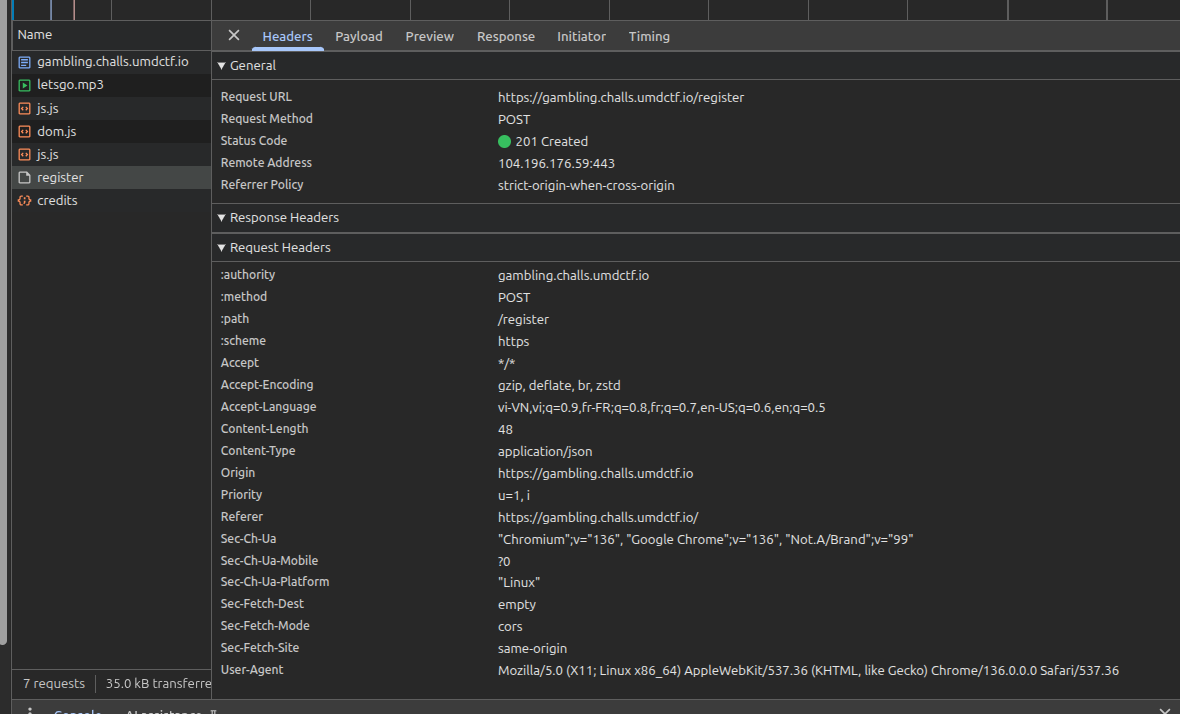View the Timing tab

click(649, 36)
